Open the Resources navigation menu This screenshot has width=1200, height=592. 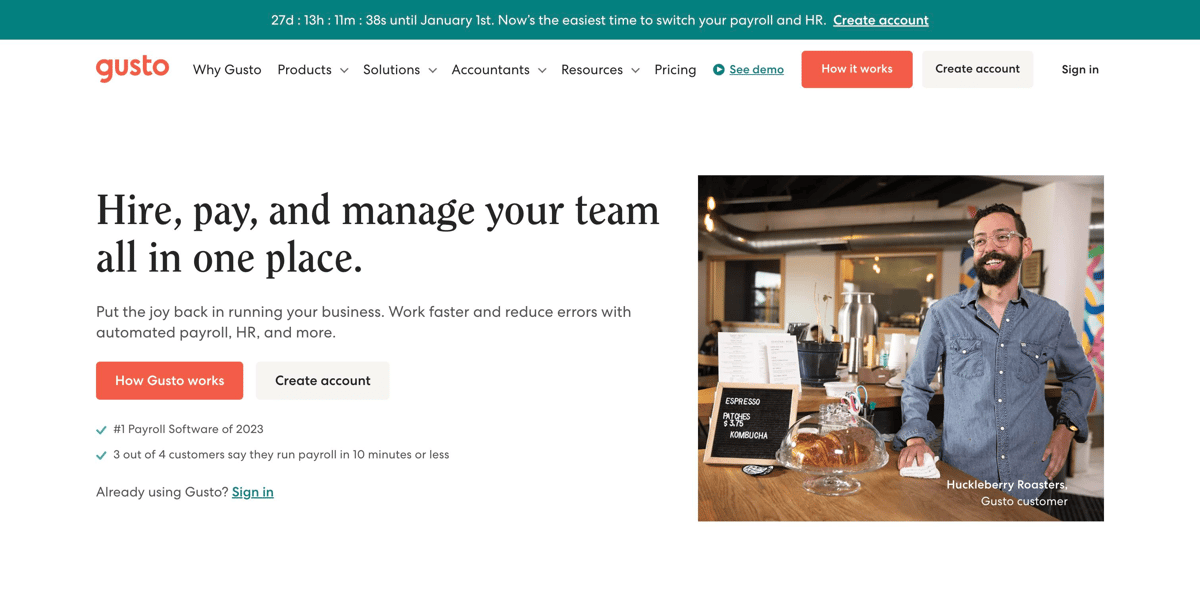point(592,70)
